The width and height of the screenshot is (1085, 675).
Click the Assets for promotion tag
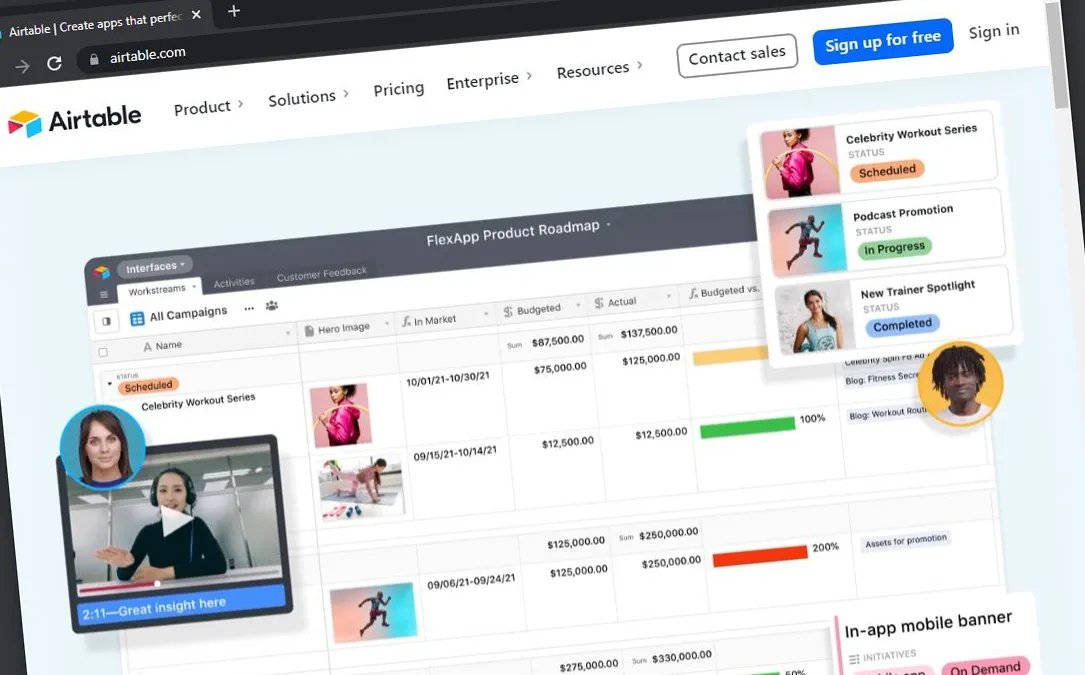[x=906, y=540]
